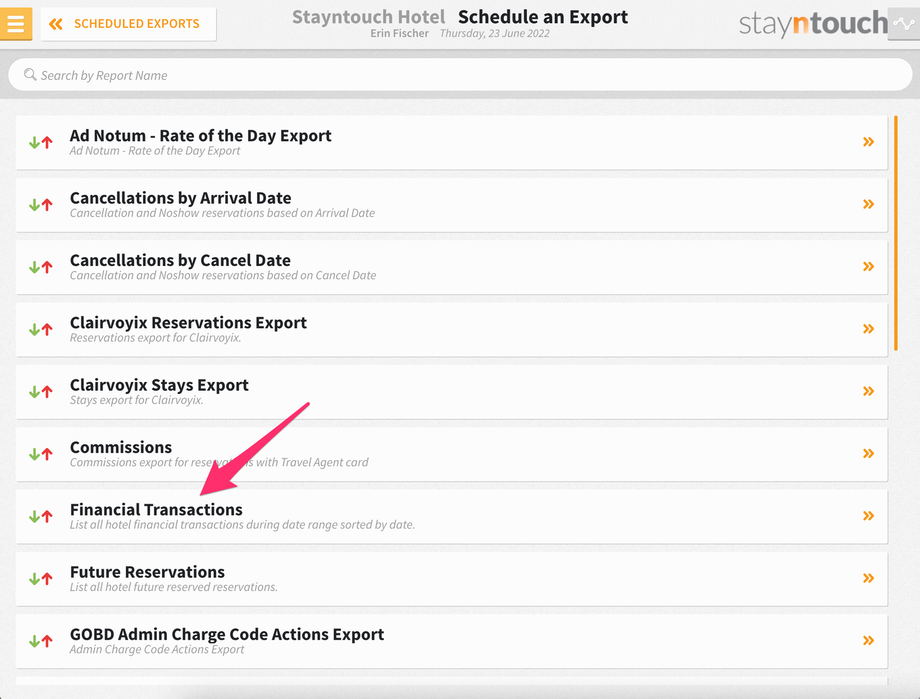Expand Cancellations by Cancel Date chevron
Viewport: 920px width, 699px height.
click(868, 266)
